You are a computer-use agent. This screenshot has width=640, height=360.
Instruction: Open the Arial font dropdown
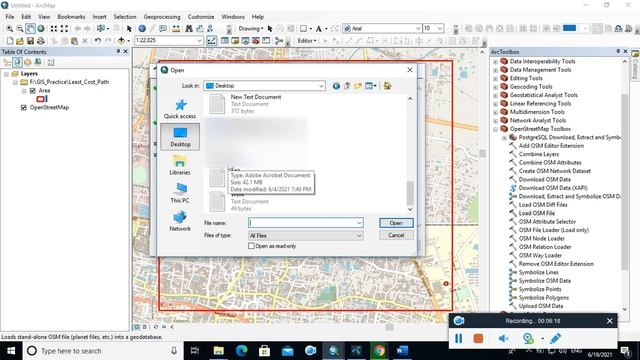(418, 28)
